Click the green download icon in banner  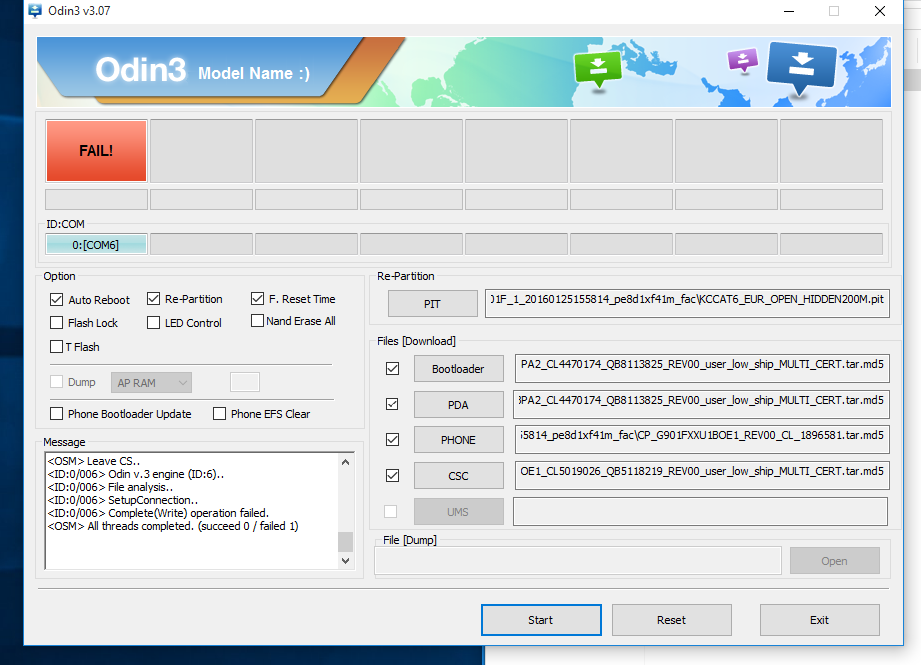pyautogui.click(x=597, y=69)
